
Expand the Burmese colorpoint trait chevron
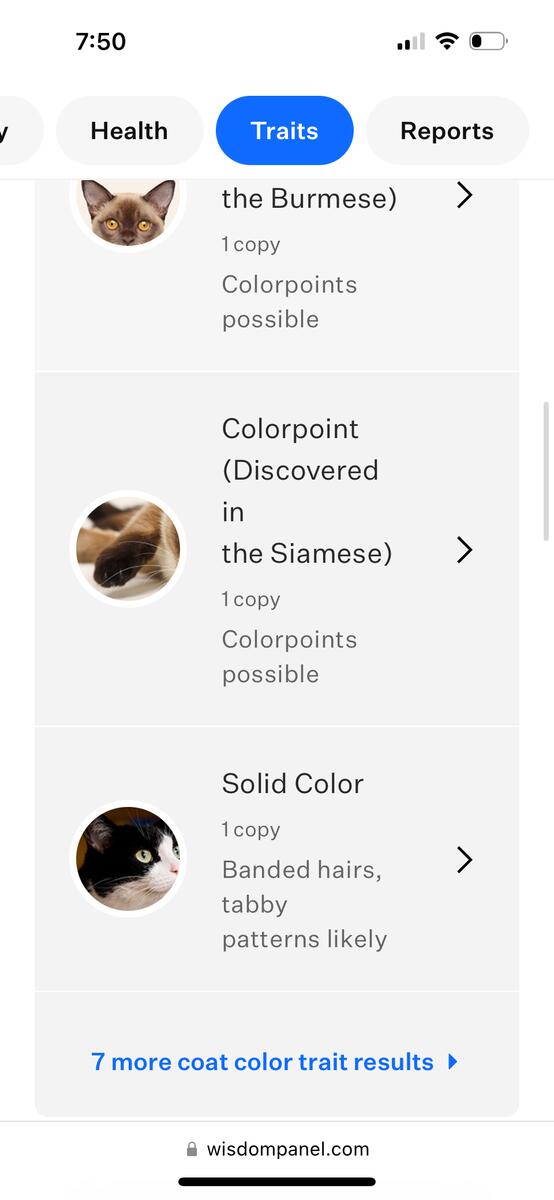tap(464, 195)
